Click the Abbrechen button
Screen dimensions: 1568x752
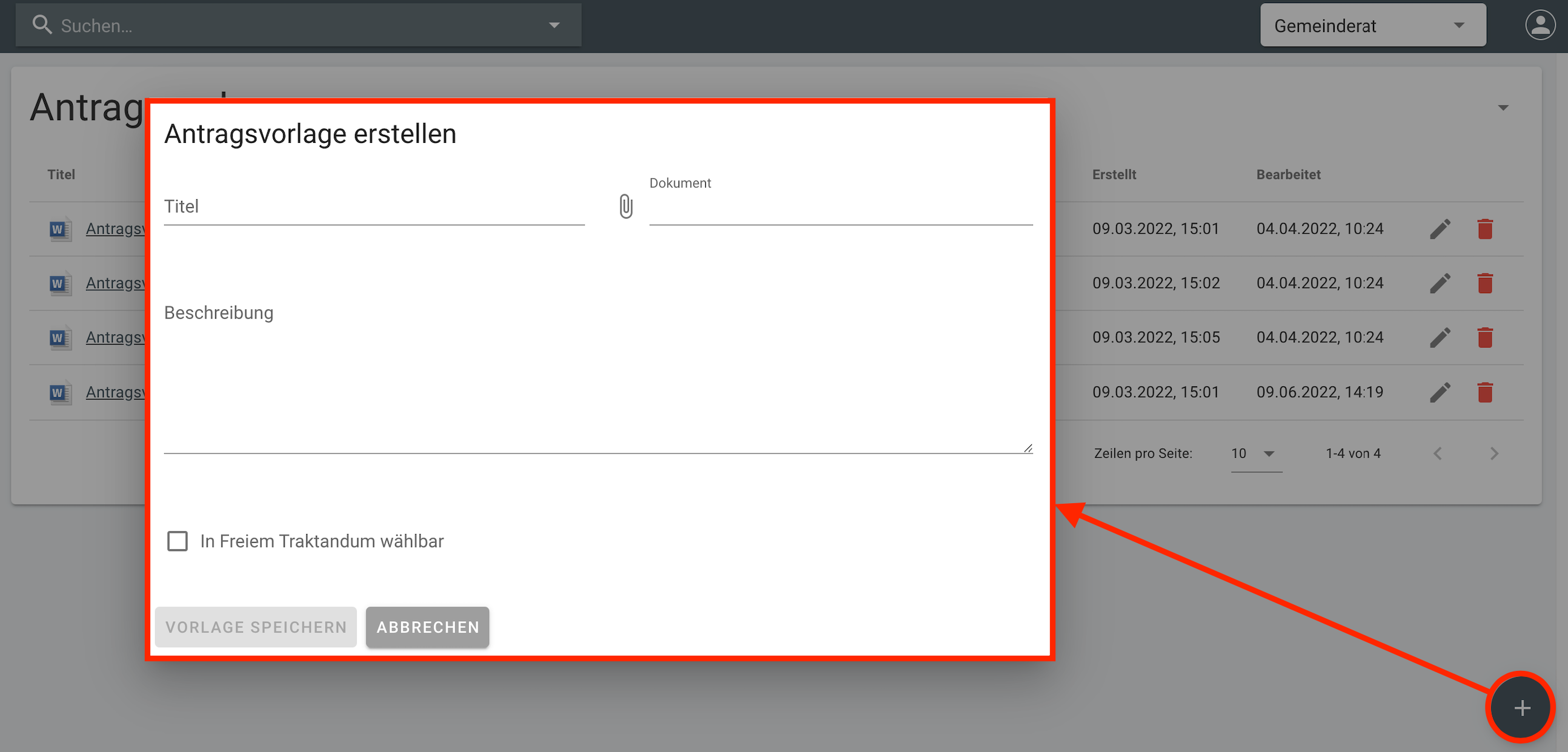(427, 627)
